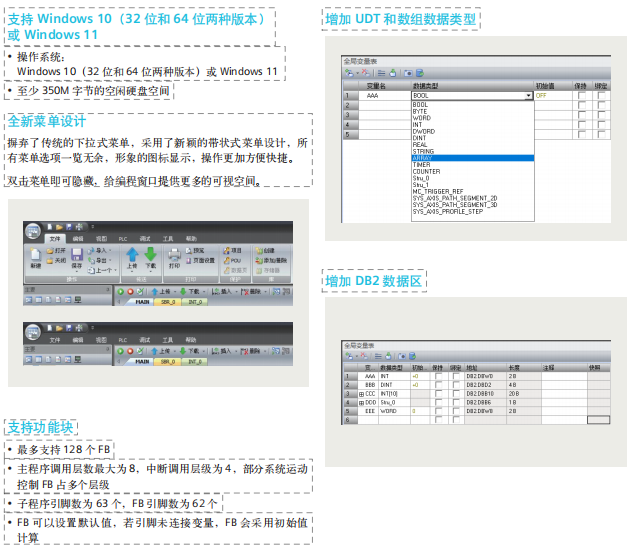Expand the DDD structure variable row
This screenshot has height=552, width=640.
[x=362, y=402]
